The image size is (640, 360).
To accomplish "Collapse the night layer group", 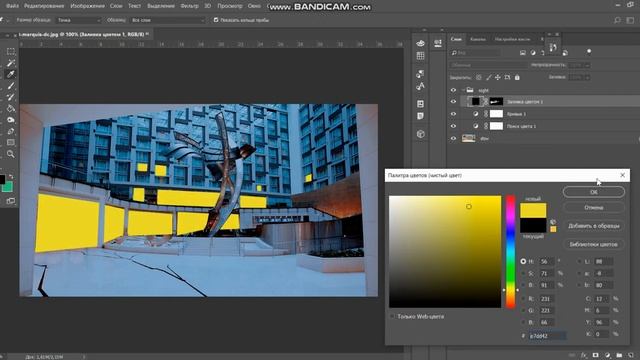I will pos(464,90).
